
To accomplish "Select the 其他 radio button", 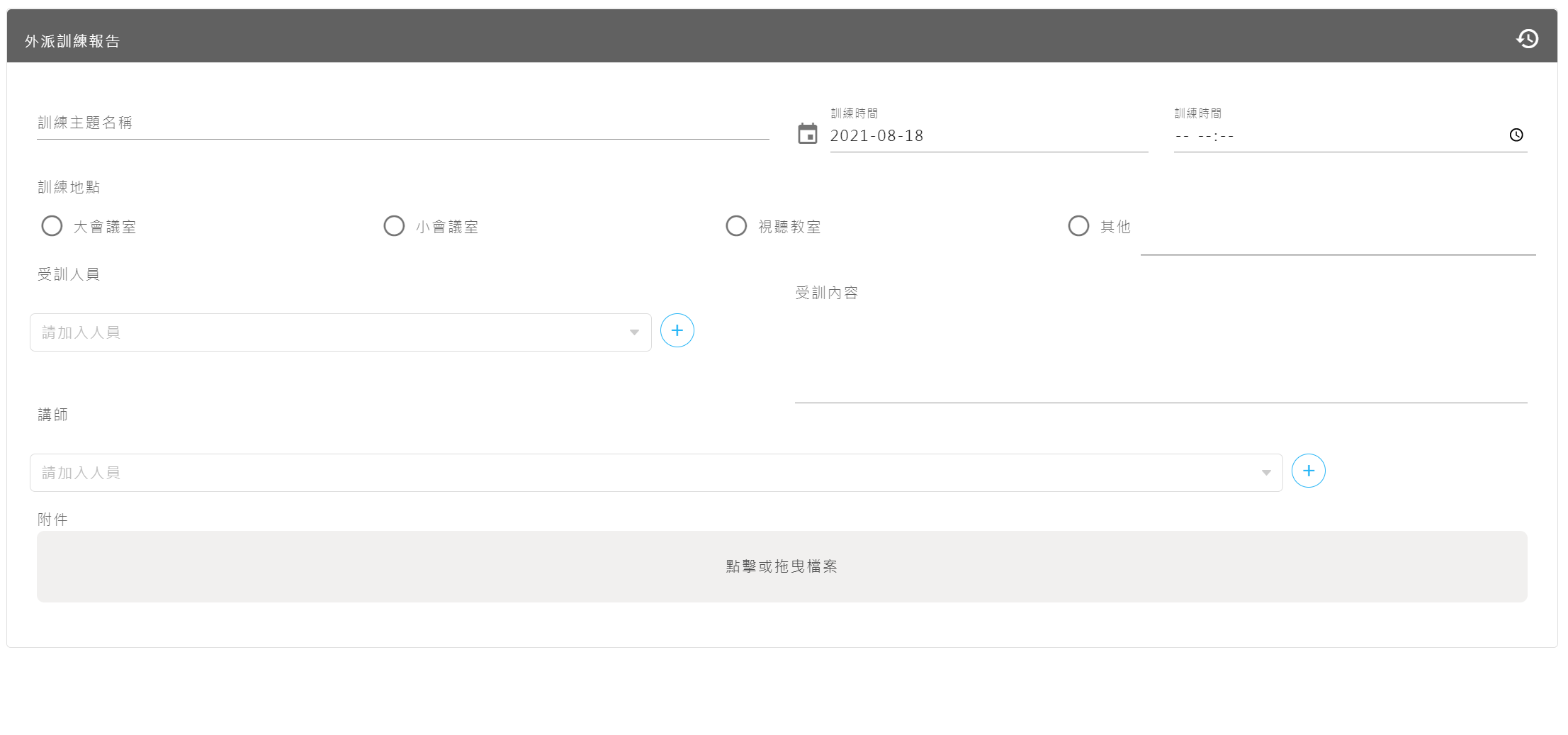I will point(1078,226).
